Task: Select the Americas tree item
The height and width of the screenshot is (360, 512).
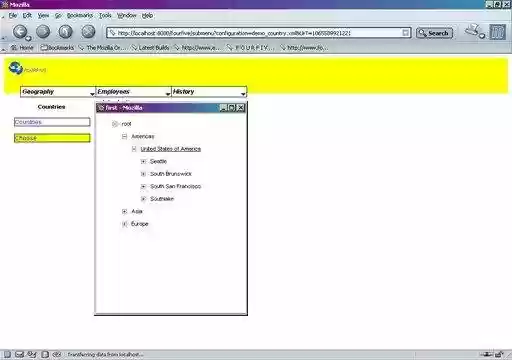Action: pos(143,136)
